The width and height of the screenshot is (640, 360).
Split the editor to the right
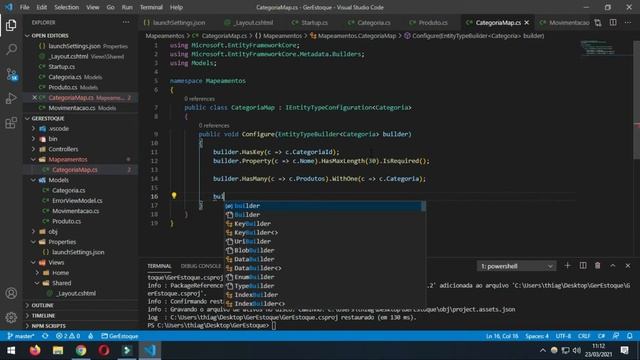pyautogui.click(x=613, y=22)
